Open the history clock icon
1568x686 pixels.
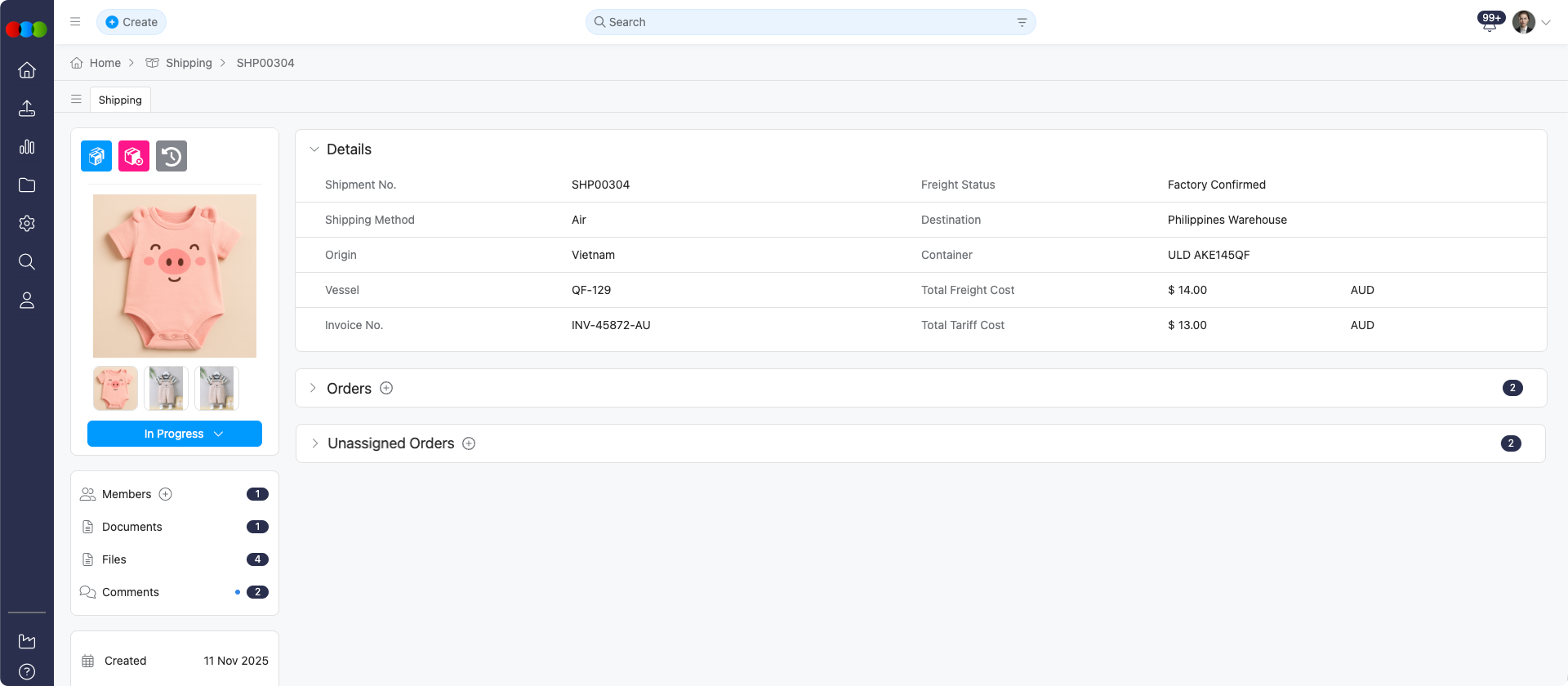171,156
